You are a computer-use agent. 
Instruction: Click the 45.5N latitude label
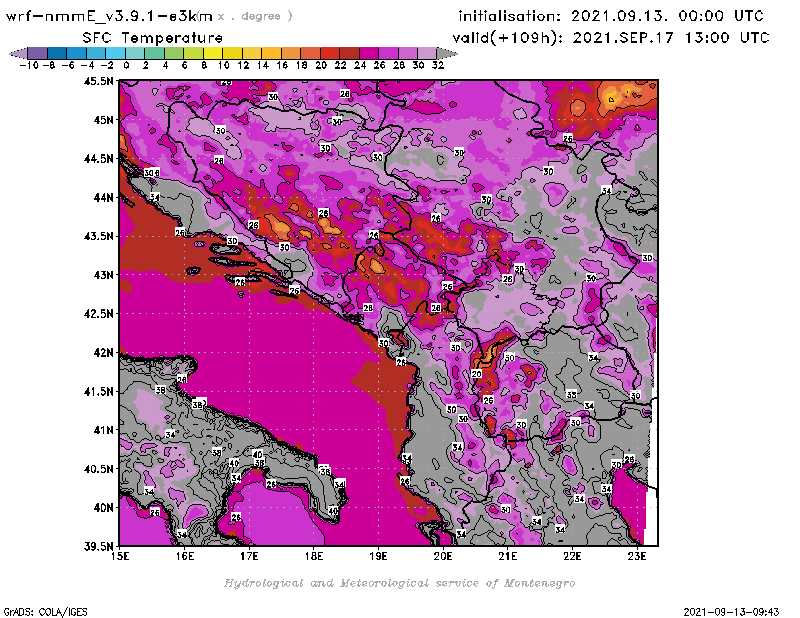[x=98, y=81]
